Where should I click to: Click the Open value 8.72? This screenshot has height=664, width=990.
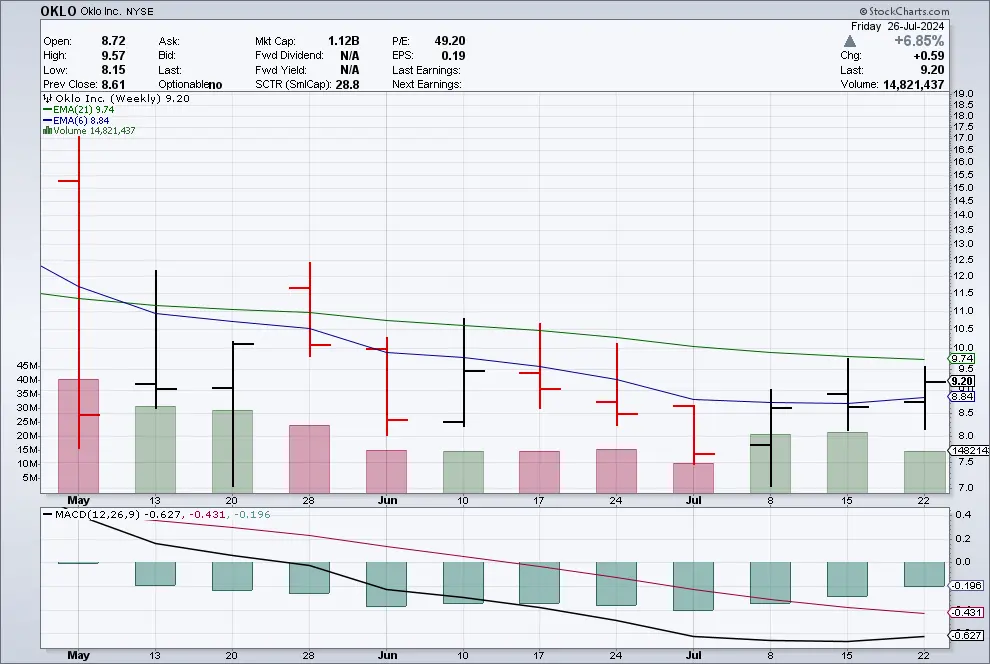(x=113, y=40)
